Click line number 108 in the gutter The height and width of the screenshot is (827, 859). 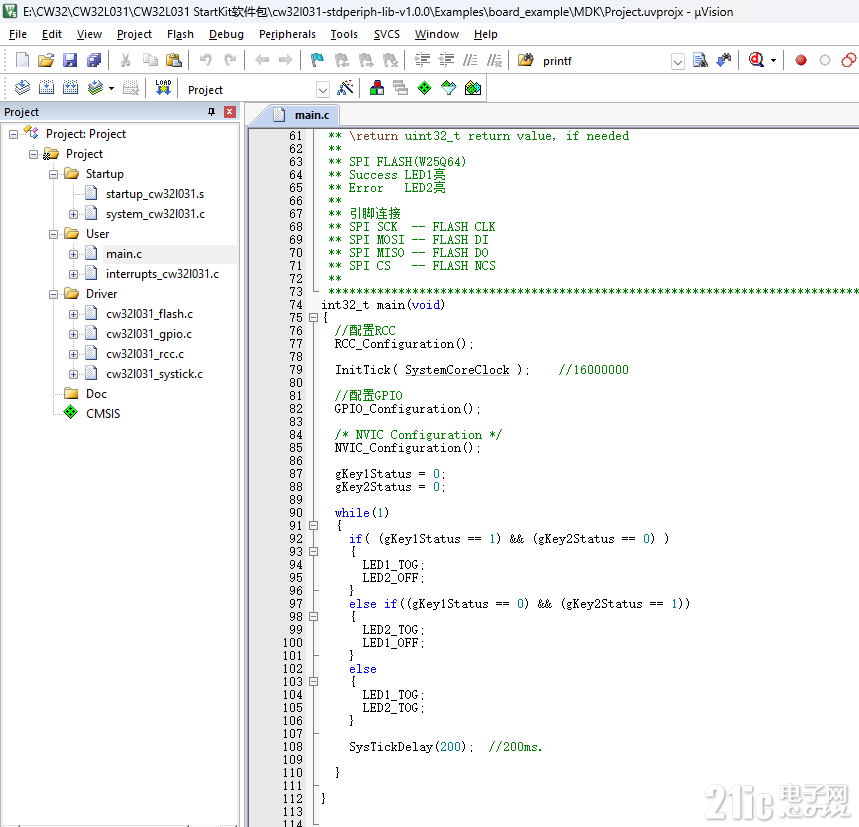click(293, 746)
